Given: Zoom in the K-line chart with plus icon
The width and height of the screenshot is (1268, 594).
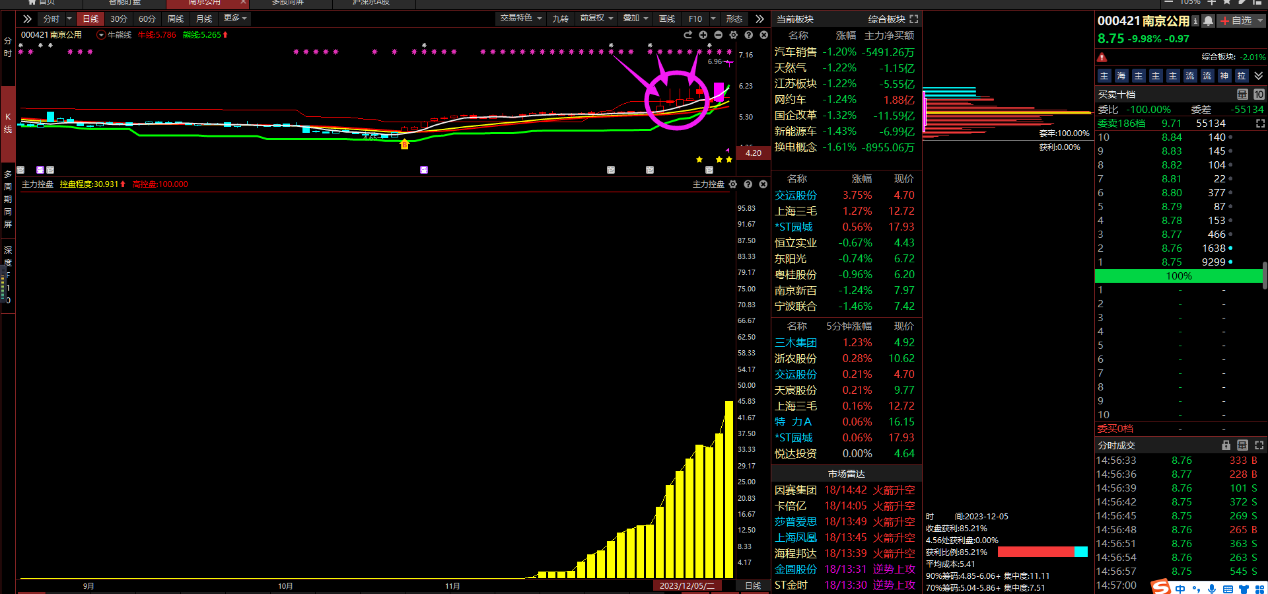Looking at the screenshot, I should [703, 35].
